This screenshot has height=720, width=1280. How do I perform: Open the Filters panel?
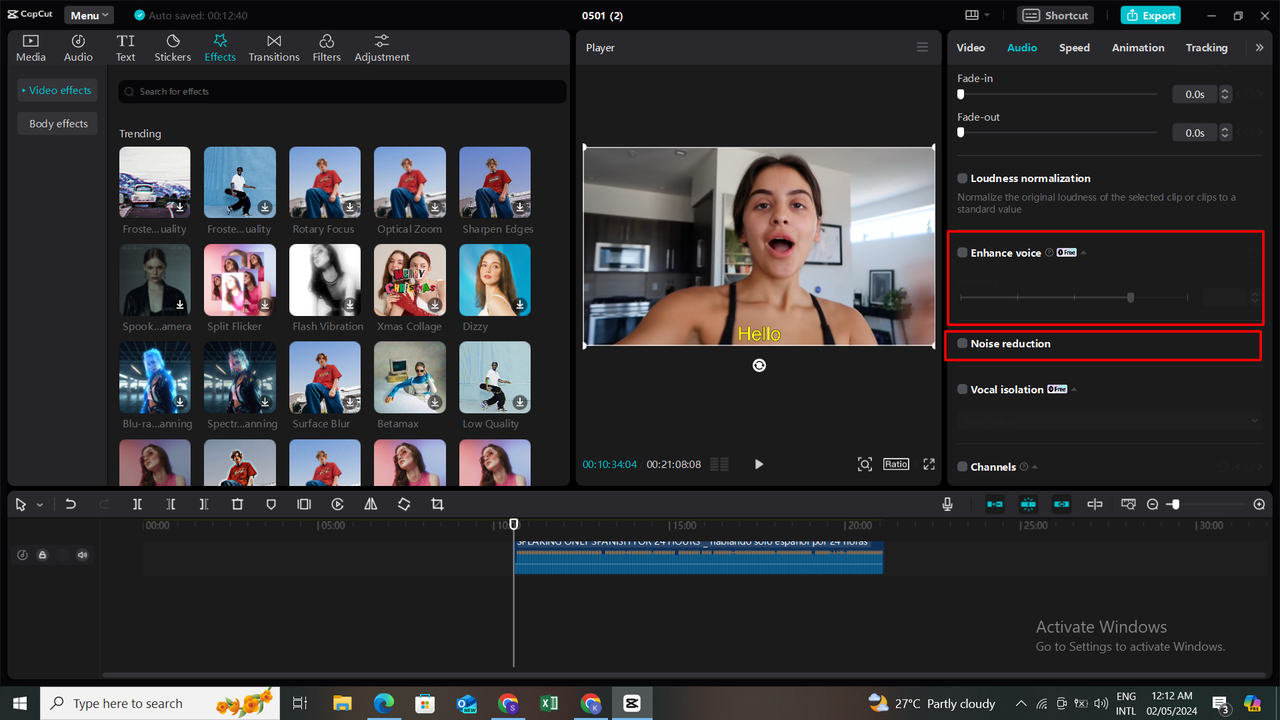[x=326, y=46]
